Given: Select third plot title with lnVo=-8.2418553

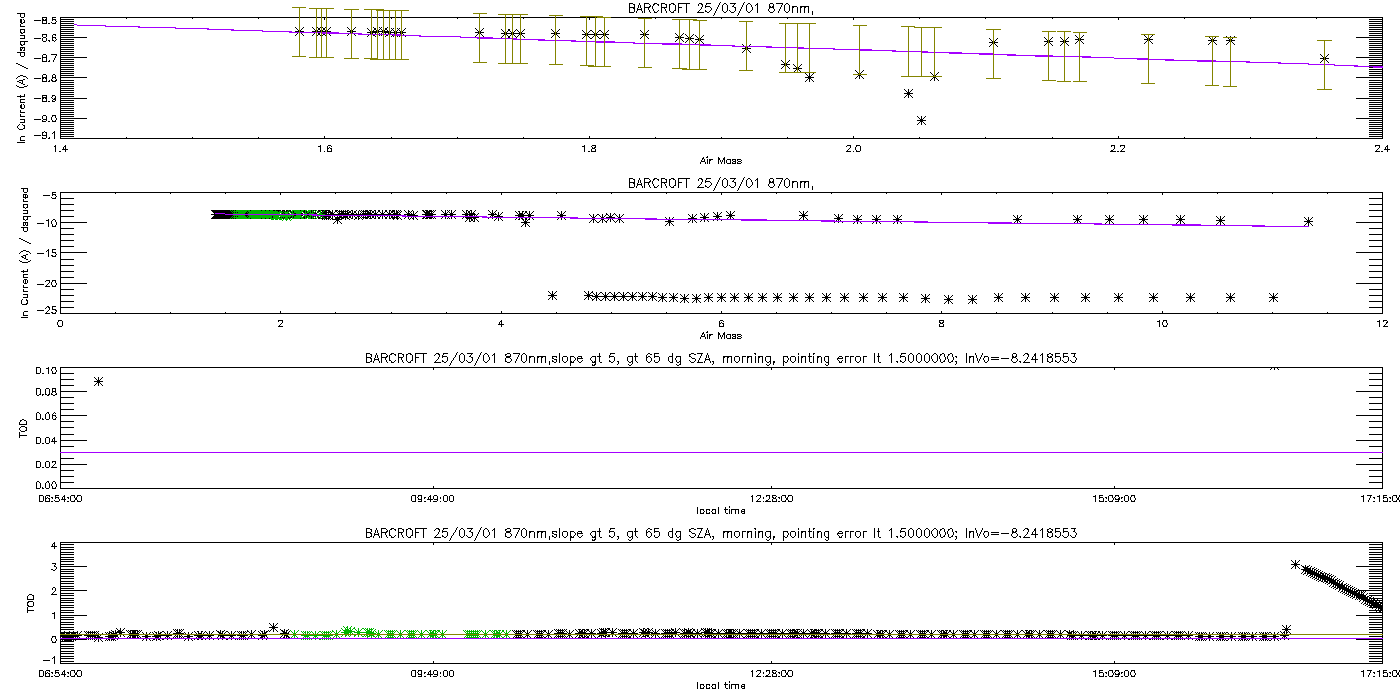Looking at the screenshot, I should coord(720,357).
